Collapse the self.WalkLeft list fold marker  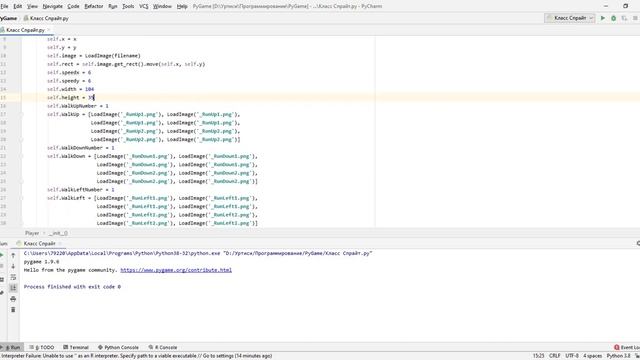click(22, 198)
